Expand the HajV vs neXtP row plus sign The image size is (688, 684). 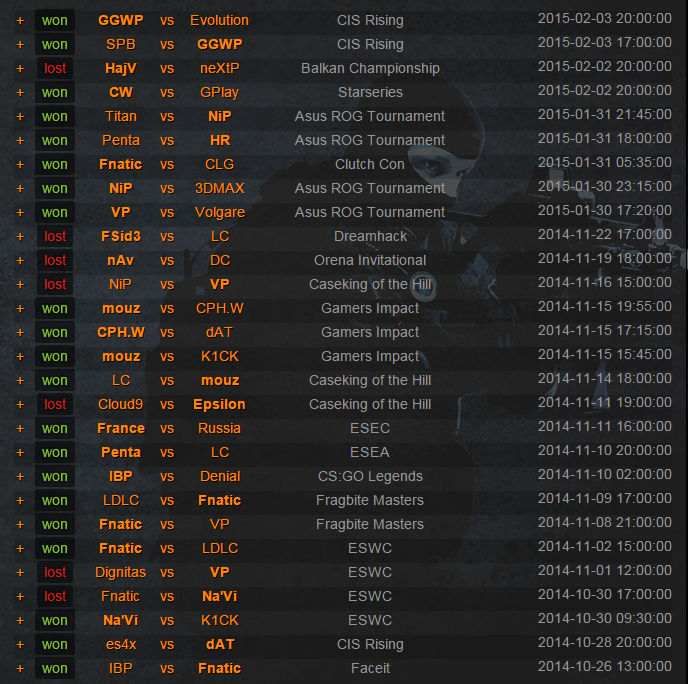(x=20, y=69)
